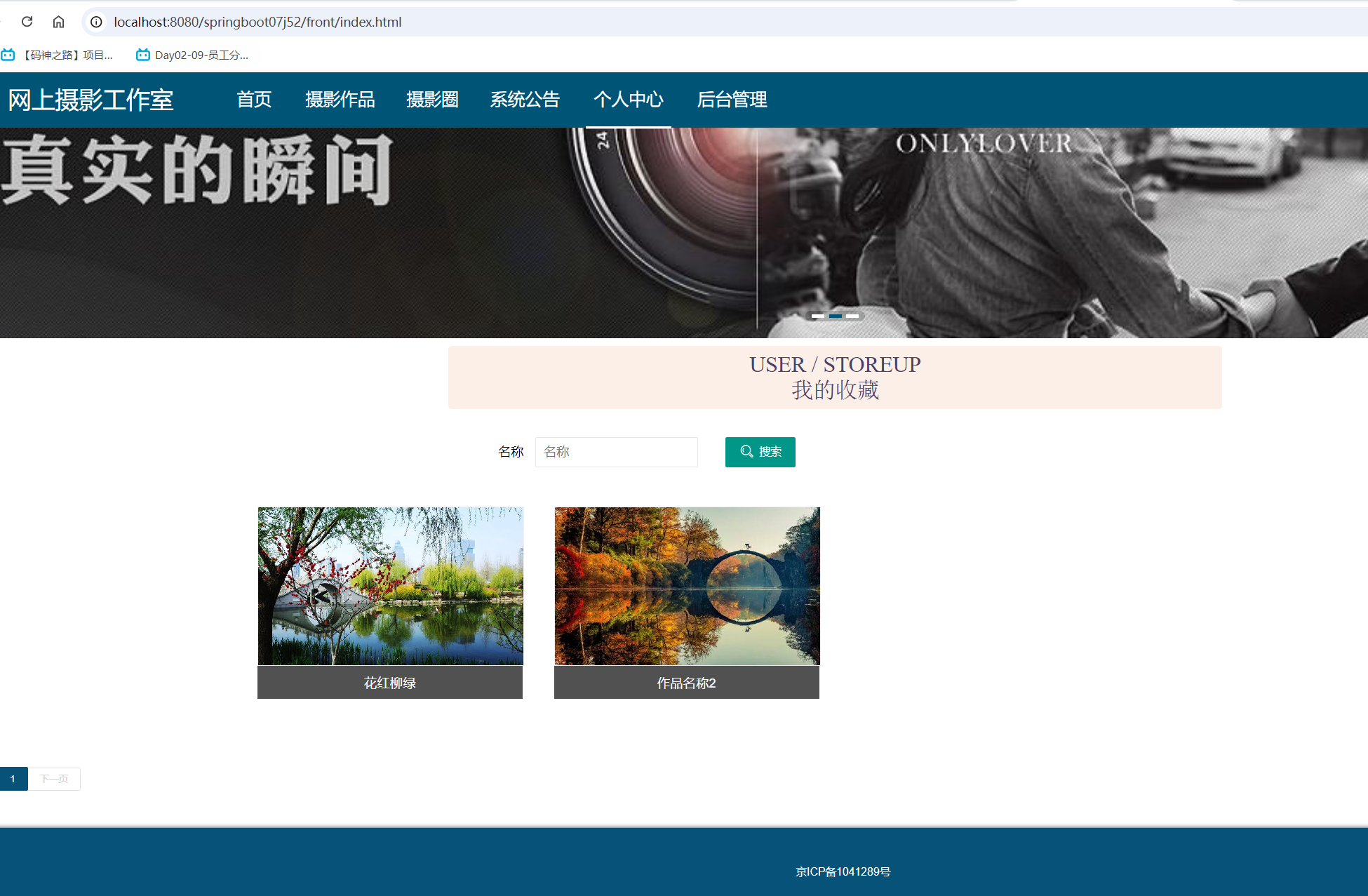
Task: Click the 【码神之路】项目 bookmark icon
Action: pyautogui.click(x=8, y=54)
